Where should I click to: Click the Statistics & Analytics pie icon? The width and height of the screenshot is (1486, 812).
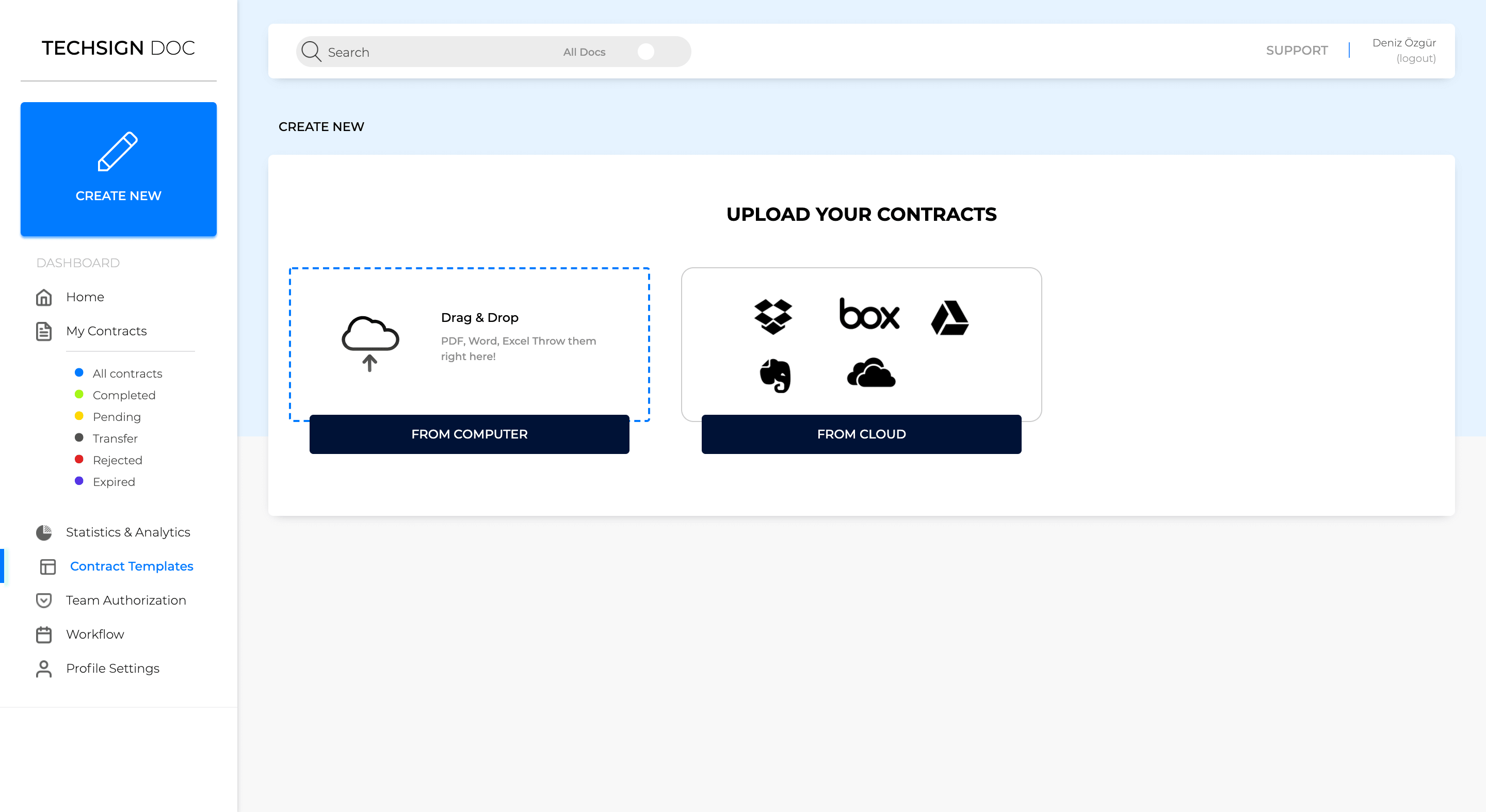pos(44,532)
